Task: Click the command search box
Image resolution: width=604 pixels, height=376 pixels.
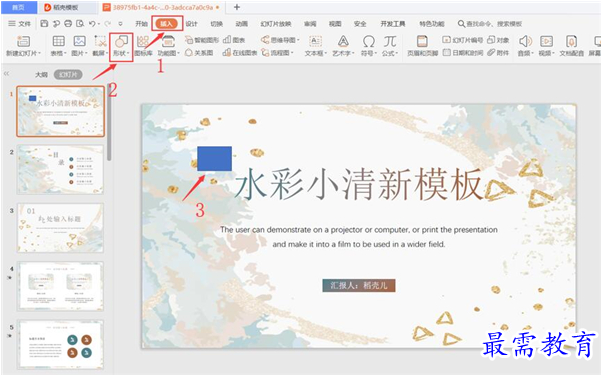Action: point(490,24)
